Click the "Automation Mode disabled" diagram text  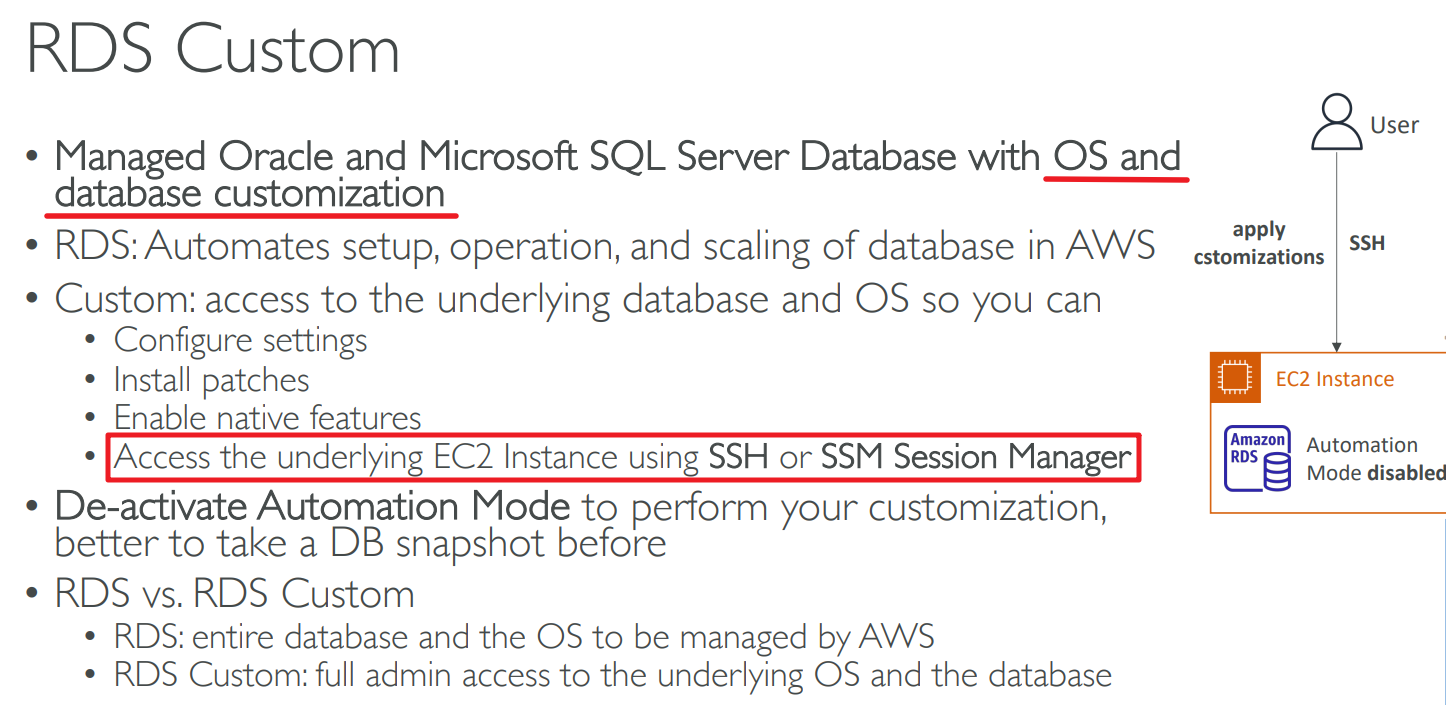pyautogui.click(x=1374, y=459)
